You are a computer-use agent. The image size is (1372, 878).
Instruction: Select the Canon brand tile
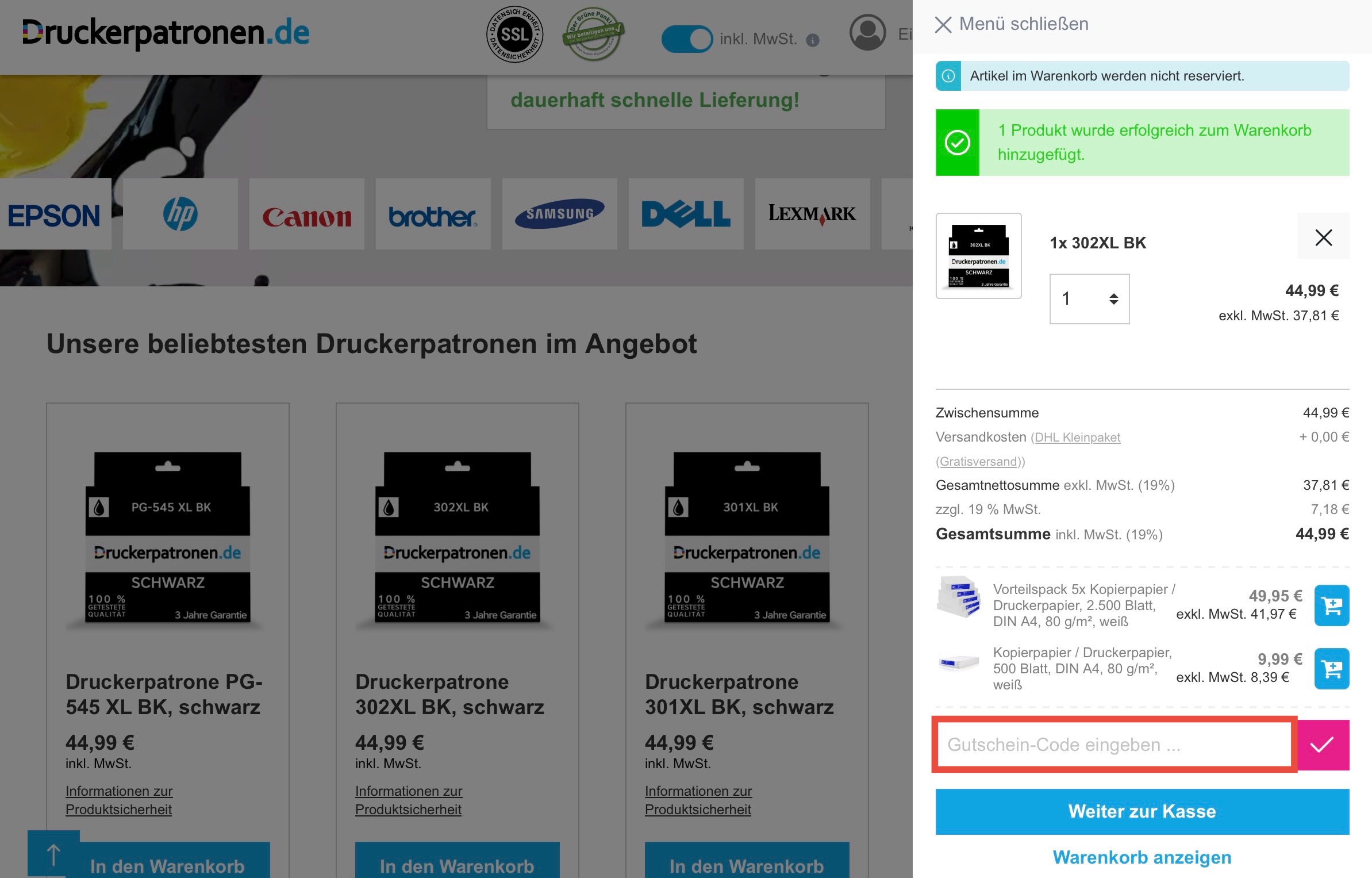point(307,214)
